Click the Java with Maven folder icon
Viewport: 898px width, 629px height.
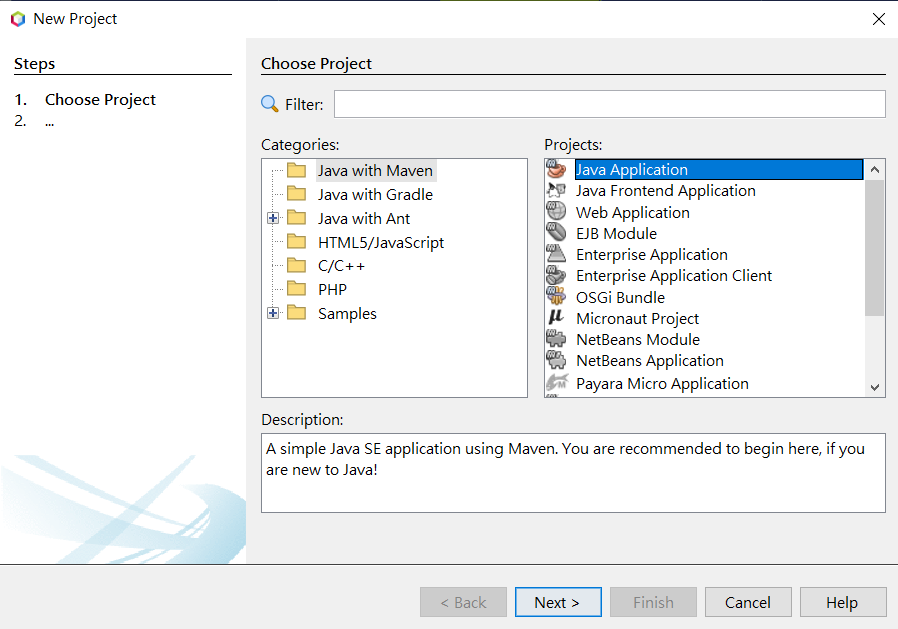tap(297, 170)
